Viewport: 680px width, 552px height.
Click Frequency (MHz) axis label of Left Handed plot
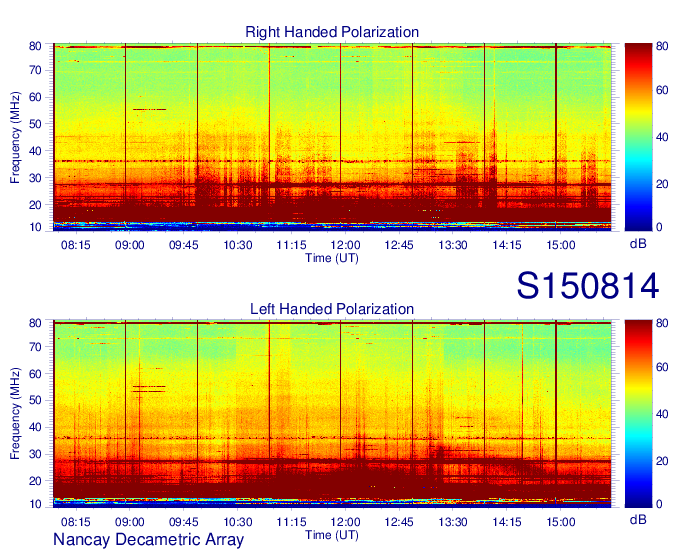[x=15, y=414]
